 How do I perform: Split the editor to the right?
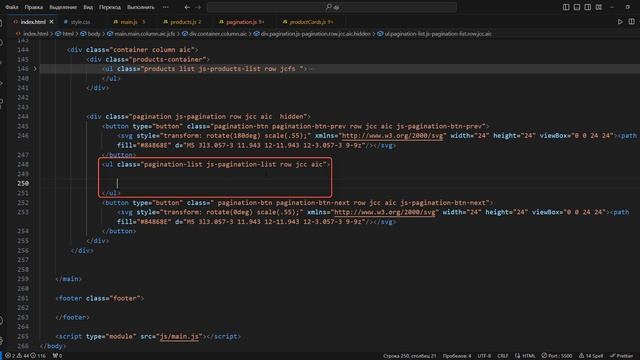coord(631,22)
